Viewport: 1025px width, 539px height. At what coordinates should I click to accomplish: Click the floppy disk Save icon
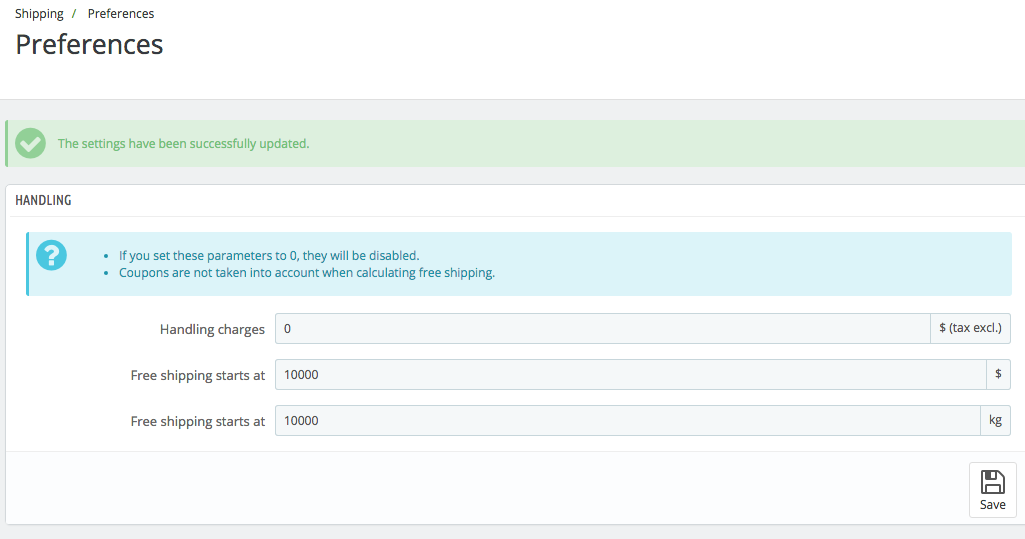[x=992, y=482]
